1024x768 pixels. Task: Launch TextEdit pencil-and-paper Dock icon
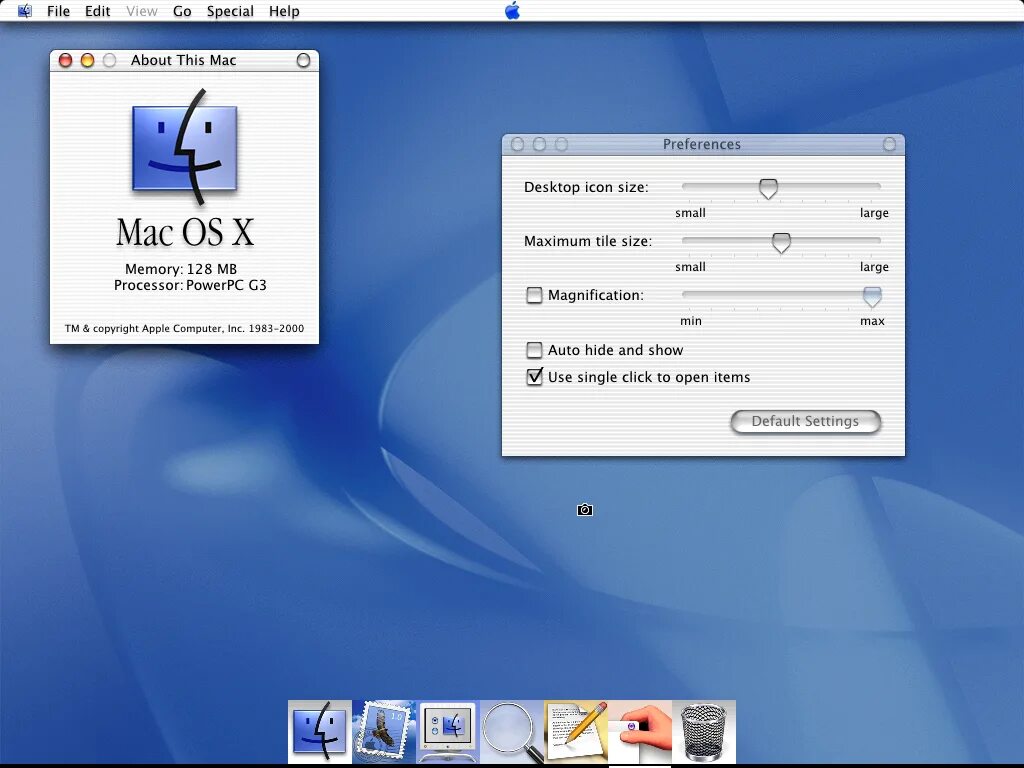[x=575, y=731]
